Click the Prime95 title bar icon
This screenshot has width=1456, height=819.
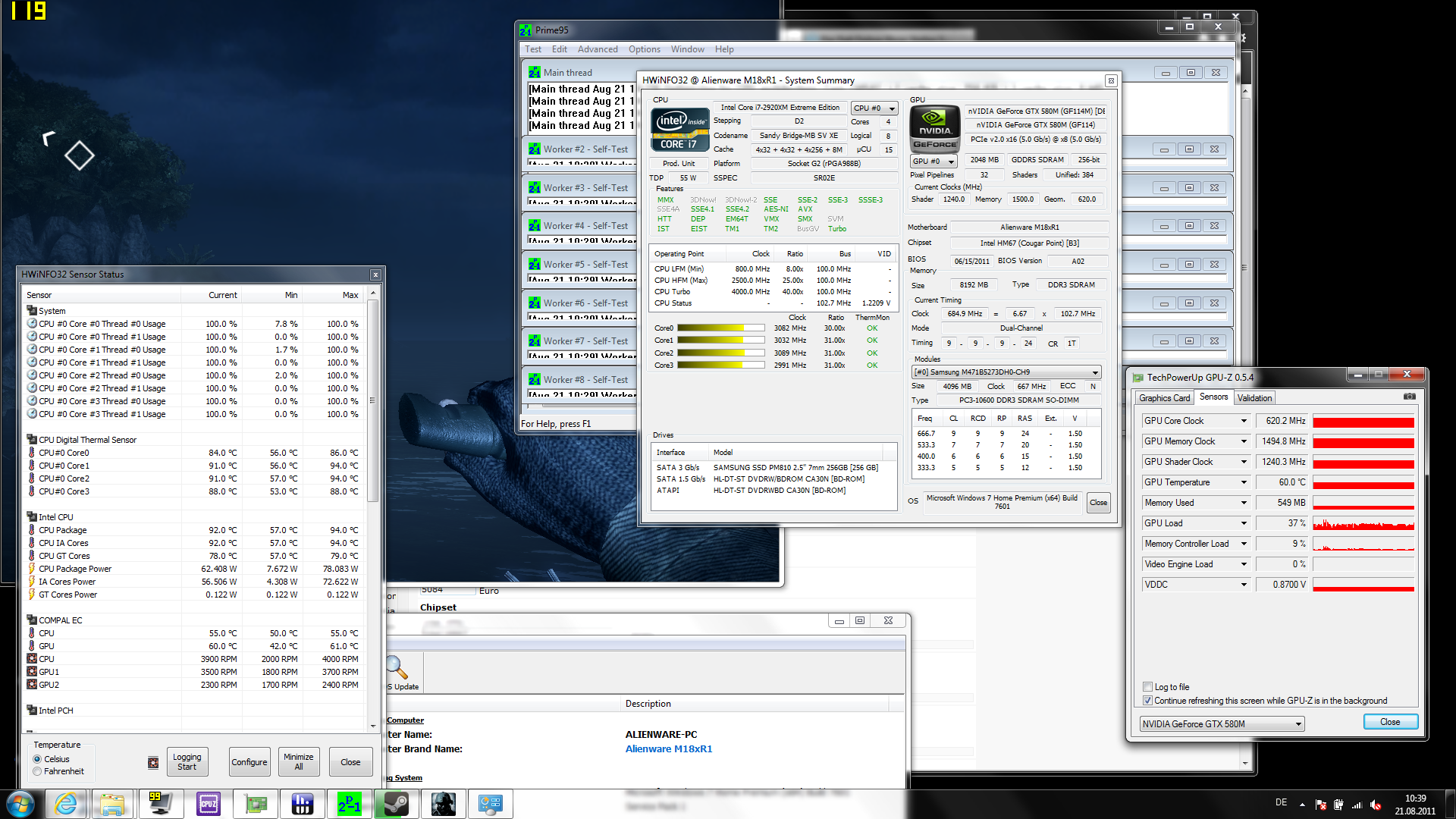click(526, 30)
